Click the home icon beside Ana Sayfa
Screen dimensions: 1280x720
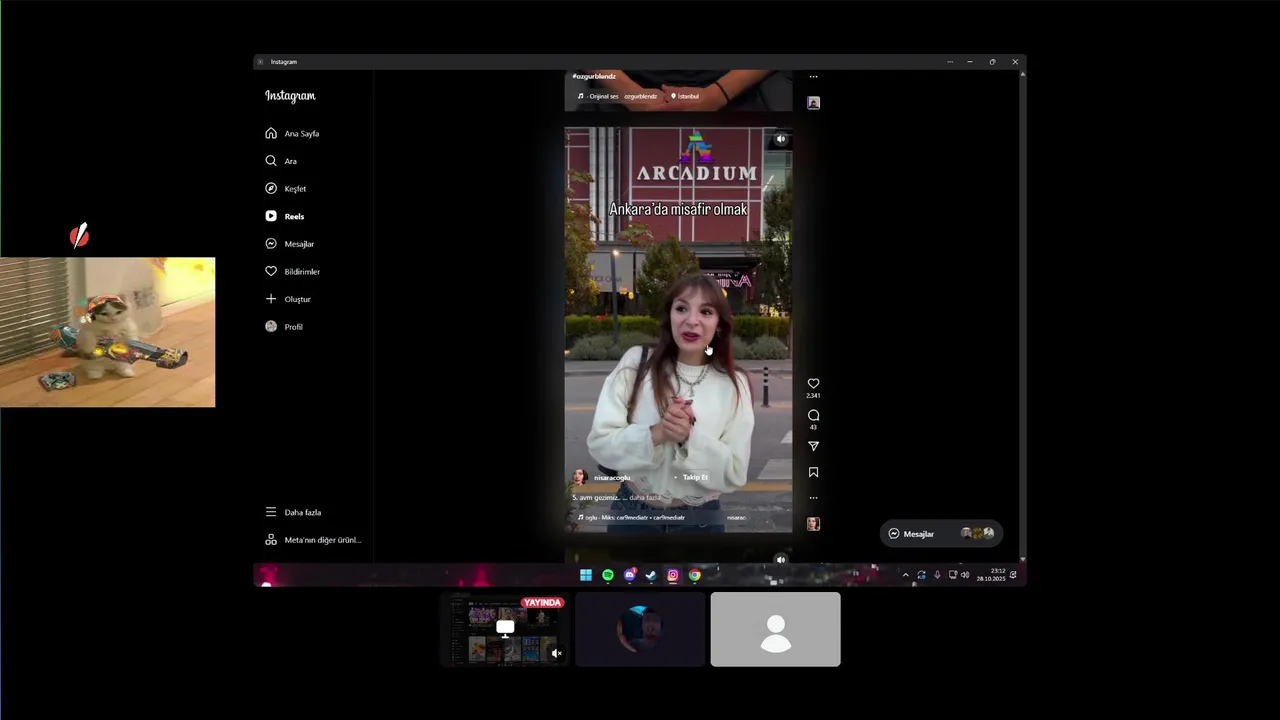click(x=271, y=133)
